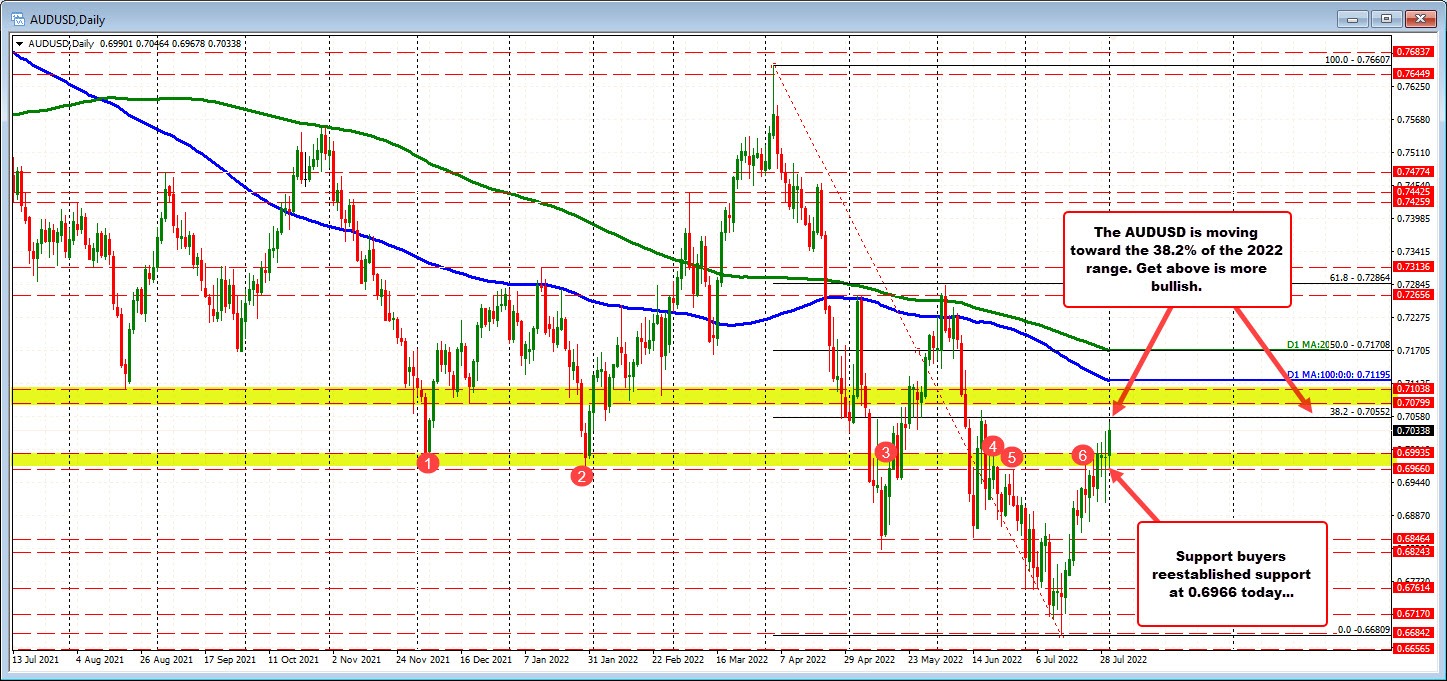Select the AUDUSD,Daily title bar label
This screenshot has height=681, width=1447.
tap(65, 18)
